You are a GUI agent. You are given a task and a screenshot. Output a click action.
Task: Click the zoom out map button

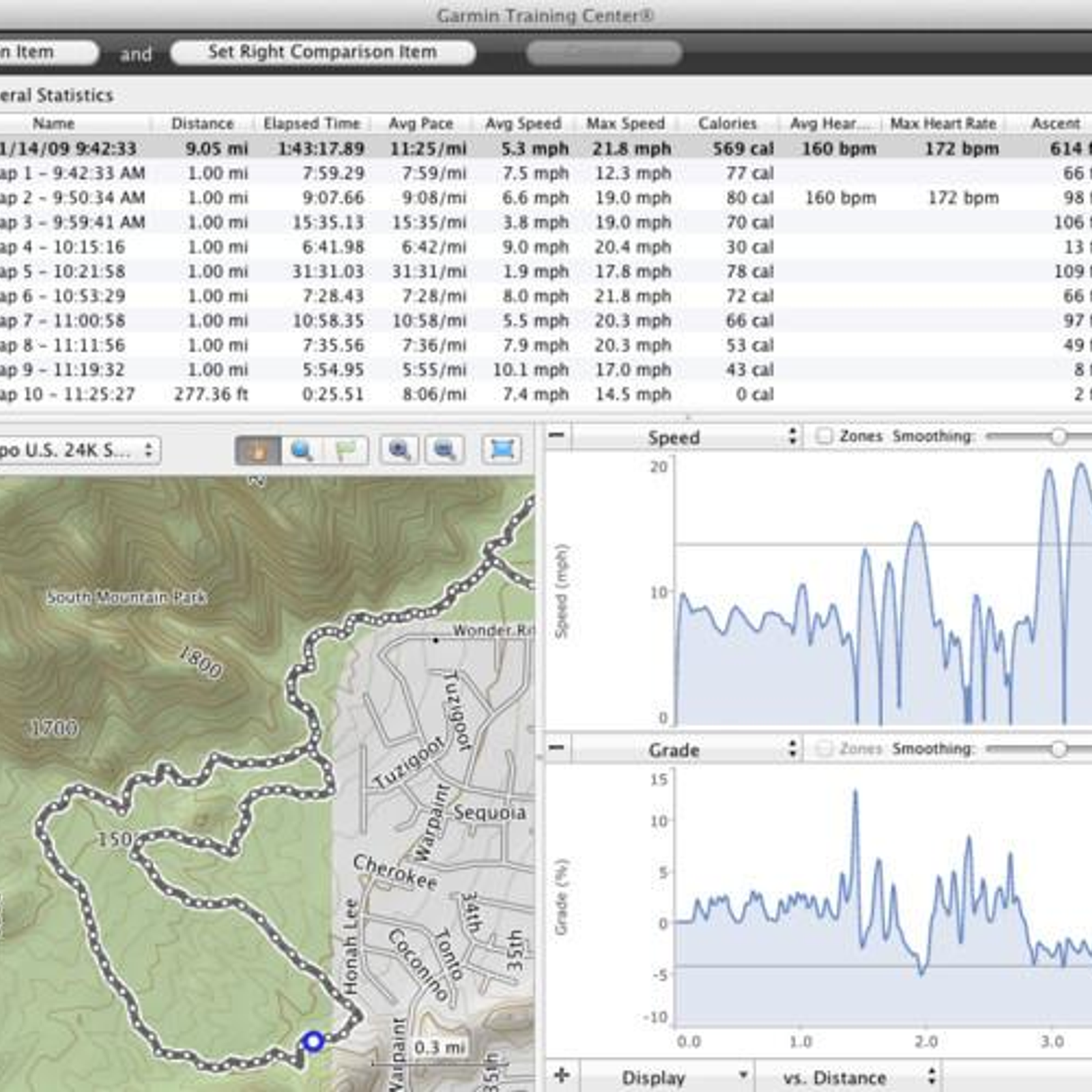444,450
